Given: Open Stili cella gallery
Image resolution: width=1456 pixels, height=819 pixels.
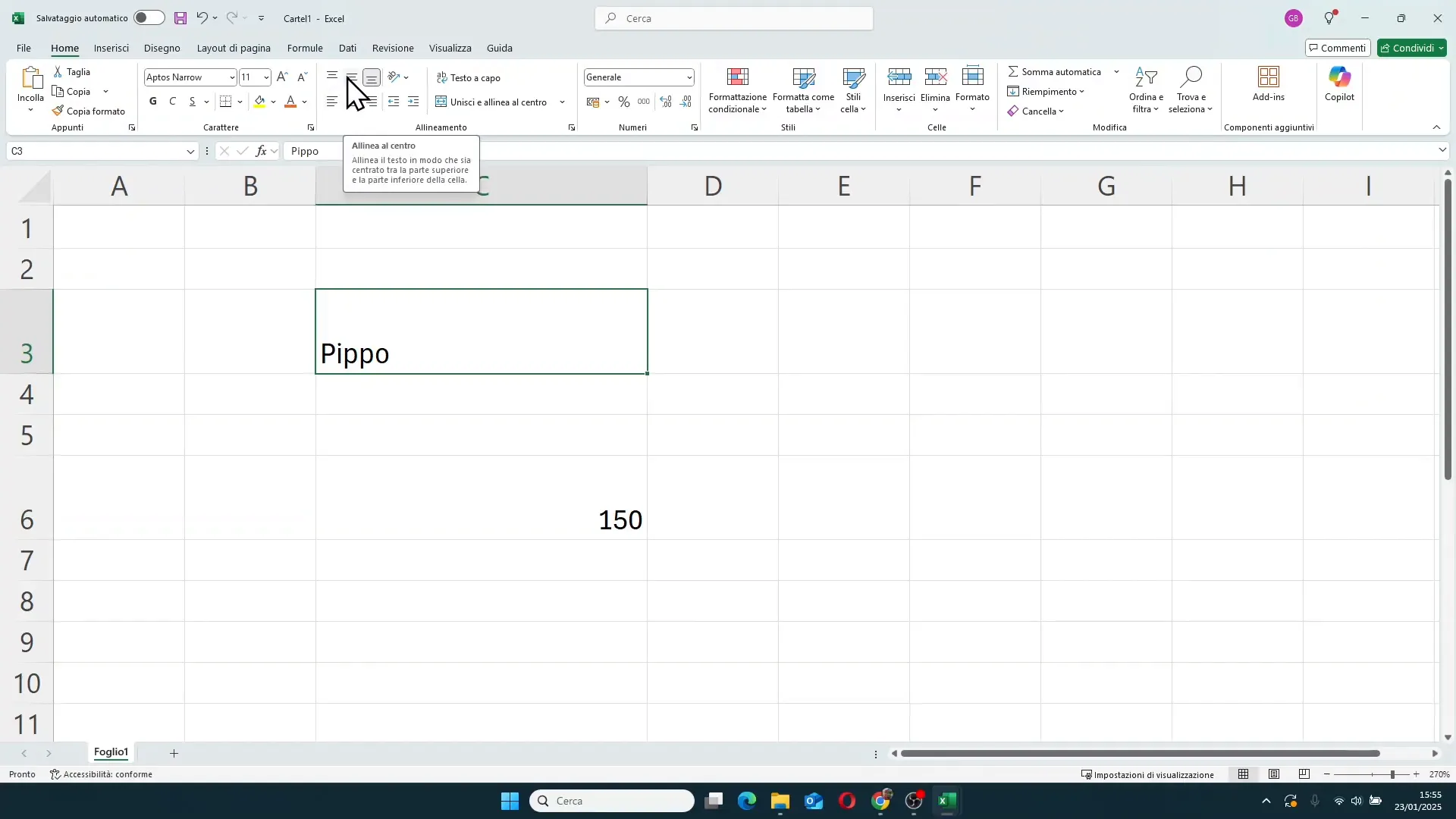Looking at the screenshot, I should tap(854, 91).
